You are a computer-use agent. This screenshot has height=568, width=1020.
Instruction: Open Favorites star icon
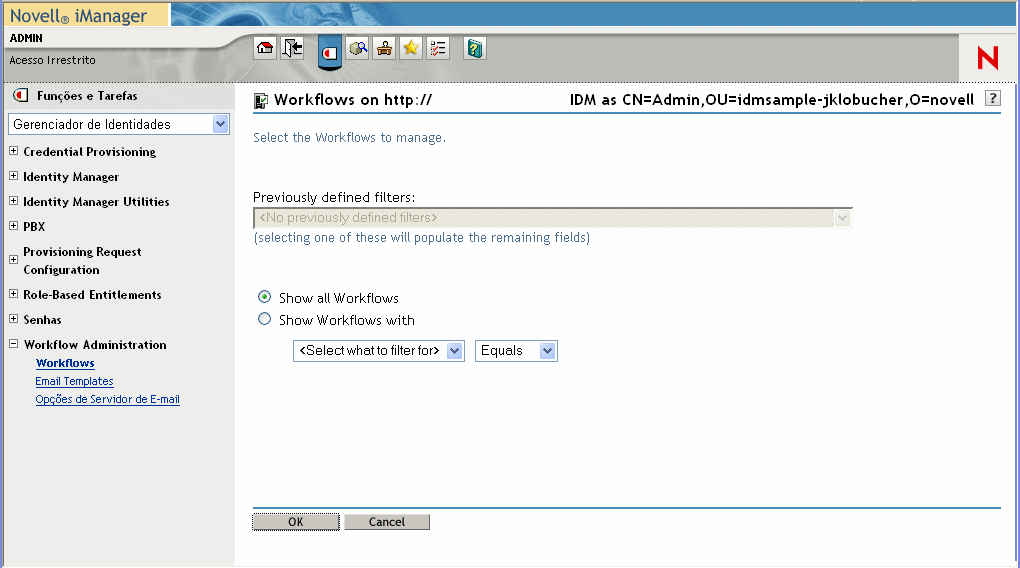(411, 48)
